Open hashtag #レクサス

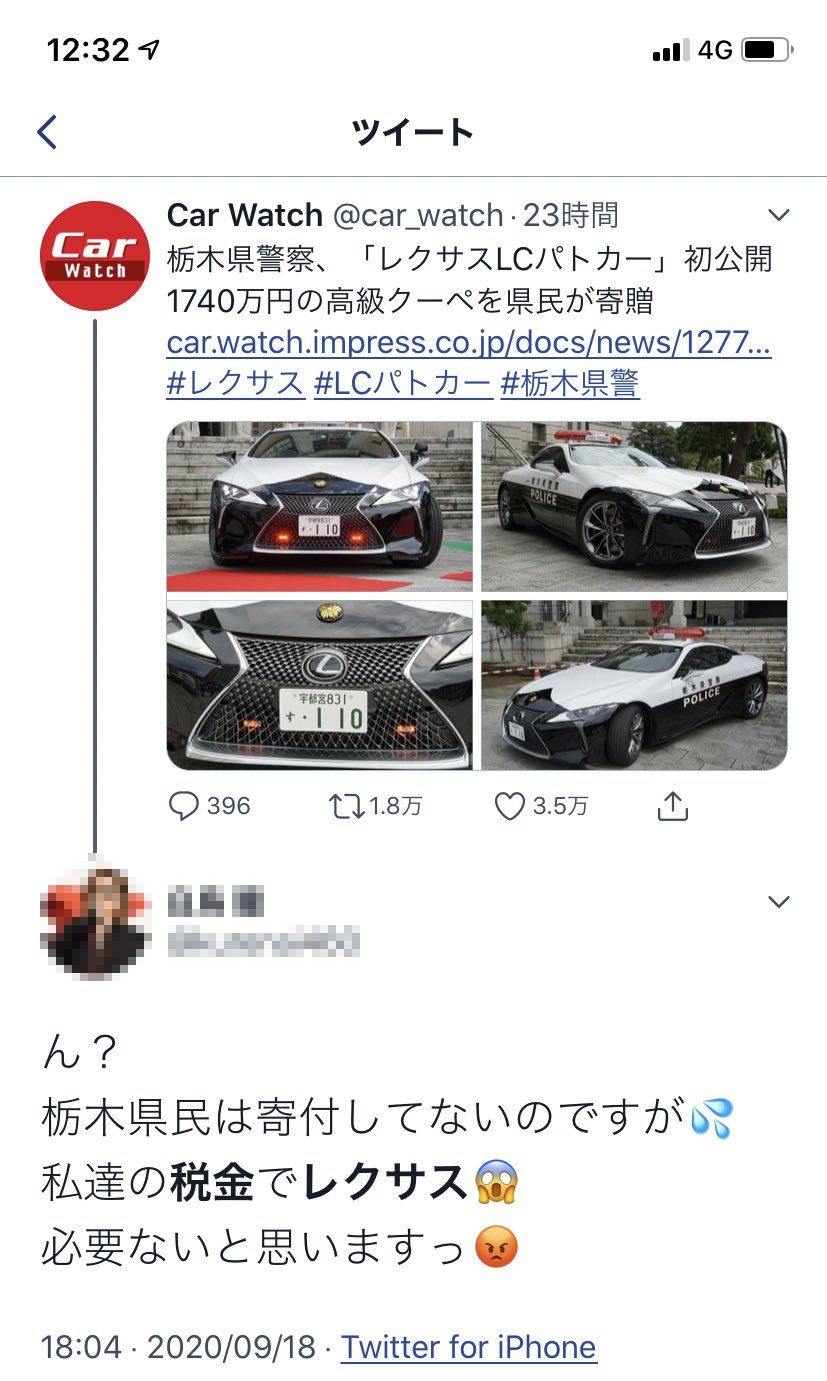click(236, 383)
